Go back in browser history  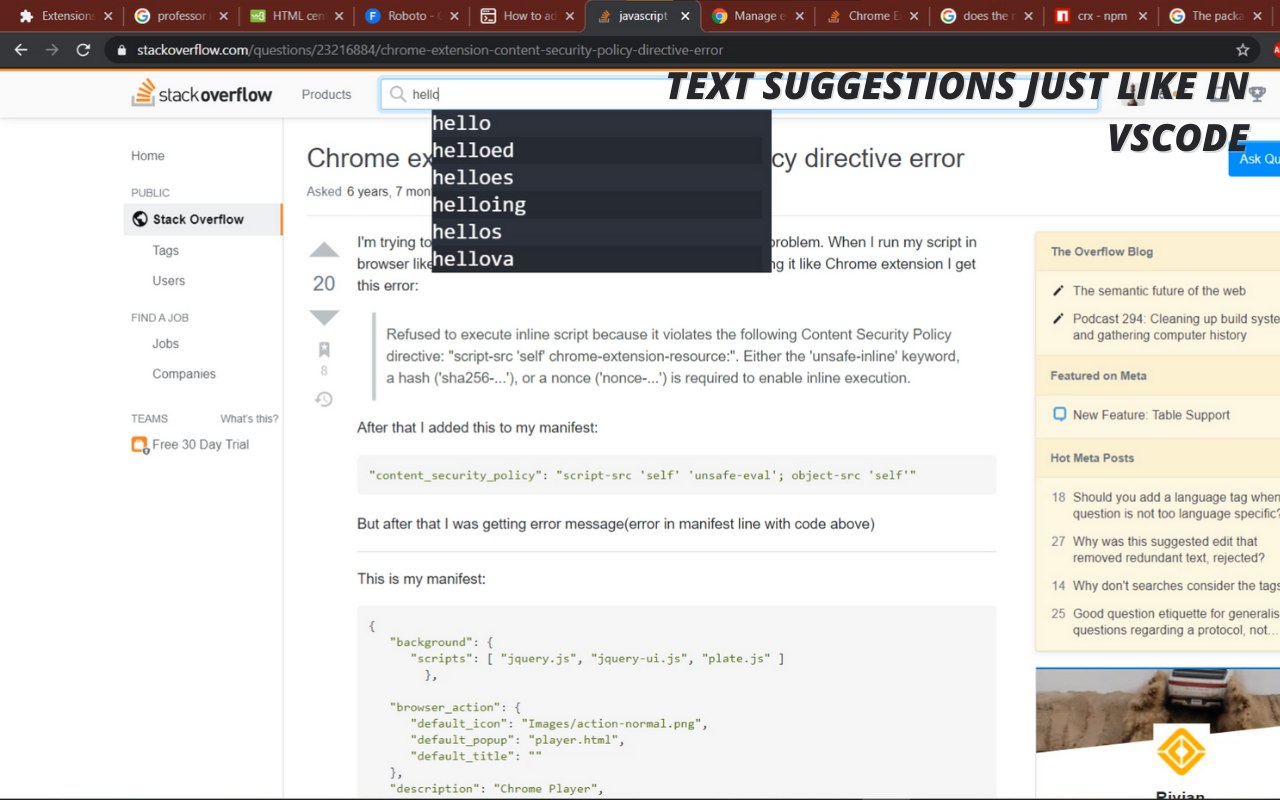coord(20,50)
